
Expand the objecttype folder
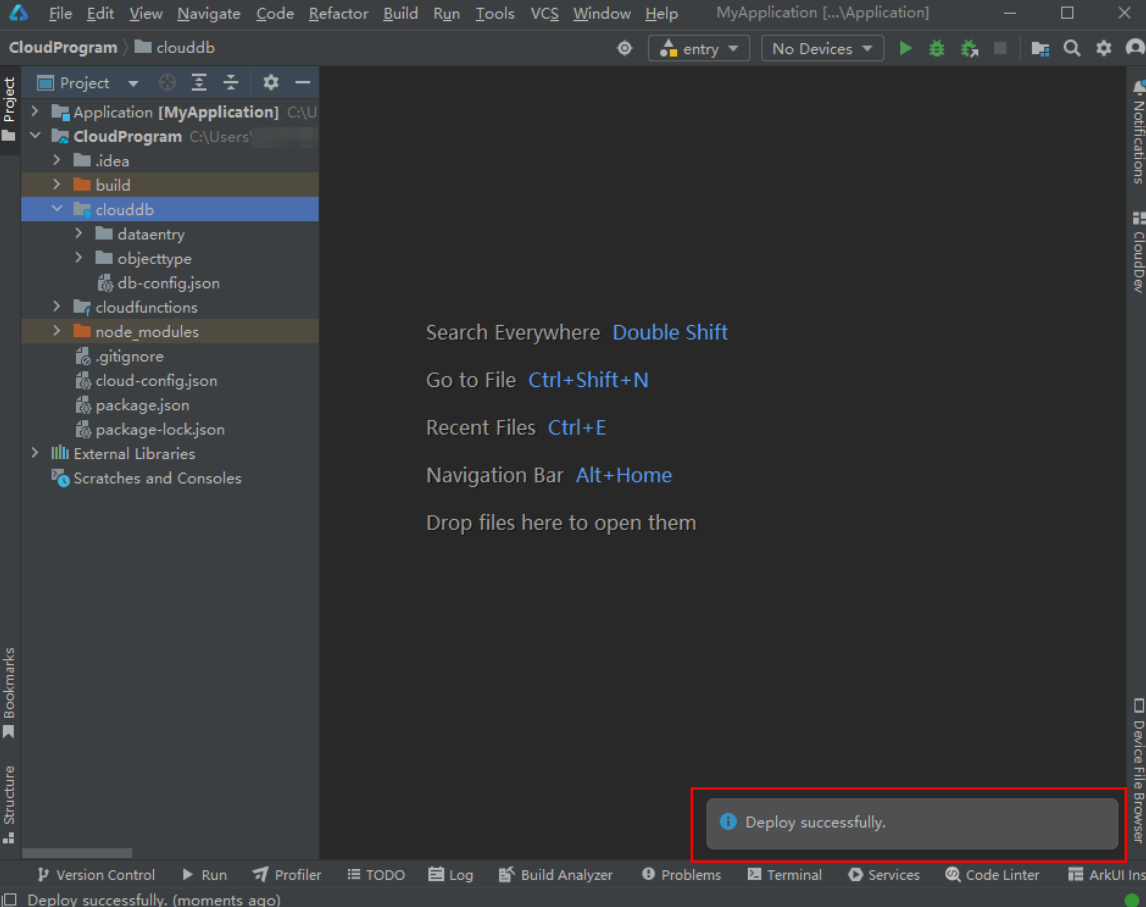pyautogui.click(x=78, y=258)
